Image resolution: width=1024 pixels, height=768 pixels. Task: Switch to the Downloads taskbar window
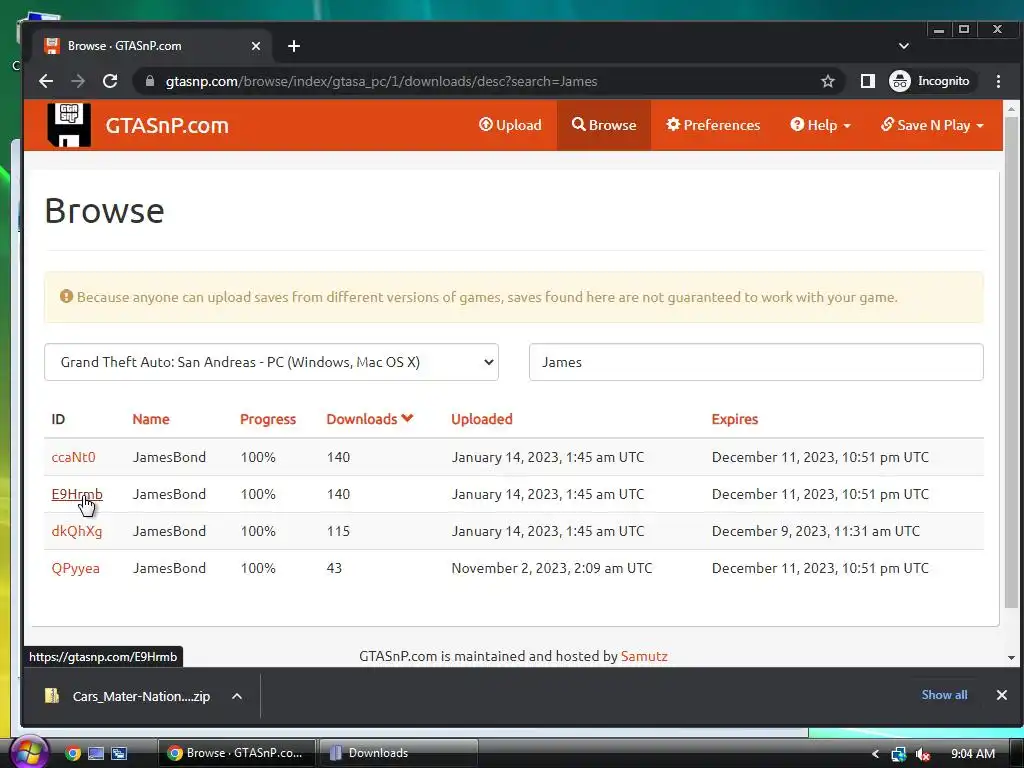pyautogui.click(x=398, y=753)
